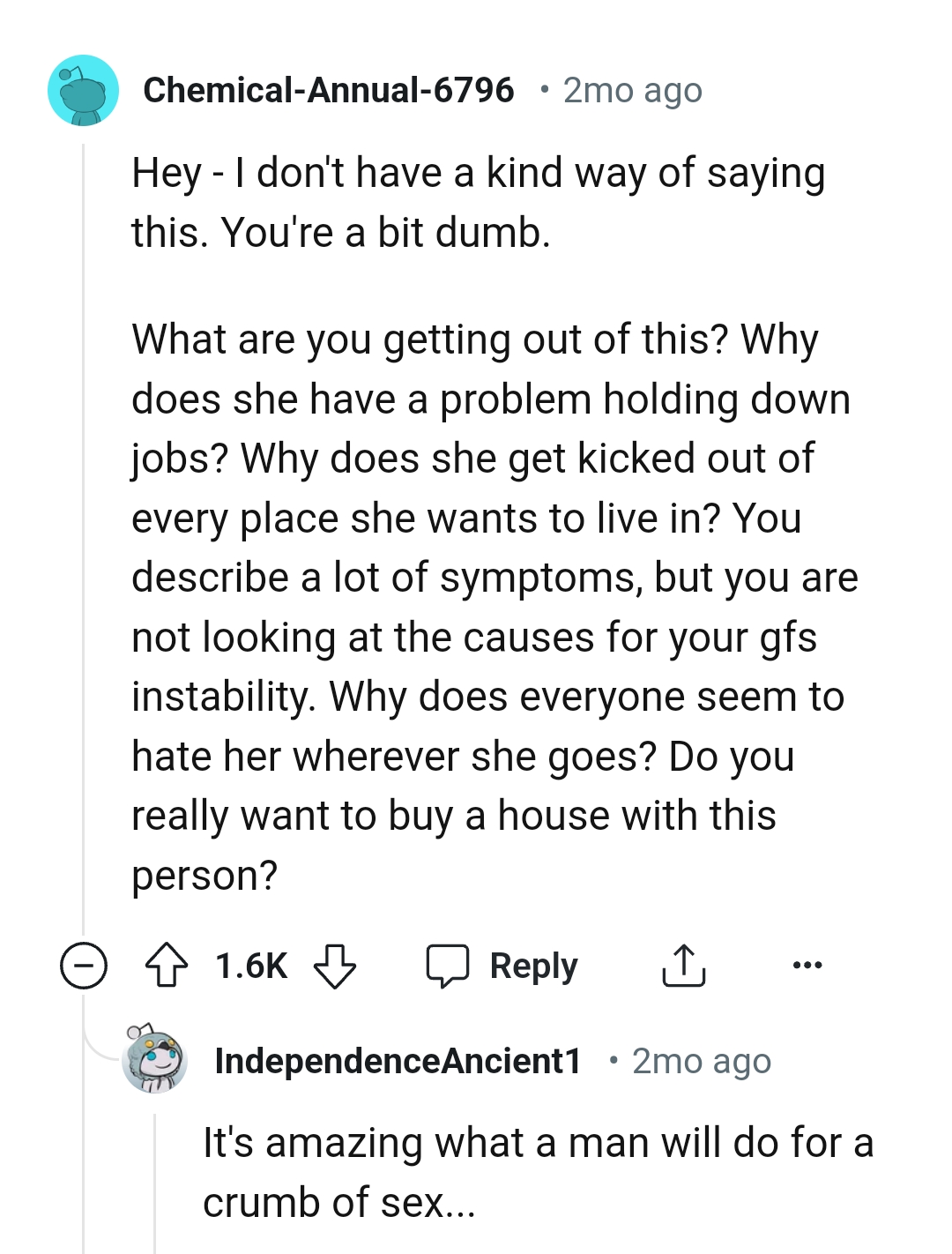The width and height of the screenshot is (952, 1254).
Task: Collapse Chemical-Annual-6796's comment thread
Action: (x=85, y=966)
